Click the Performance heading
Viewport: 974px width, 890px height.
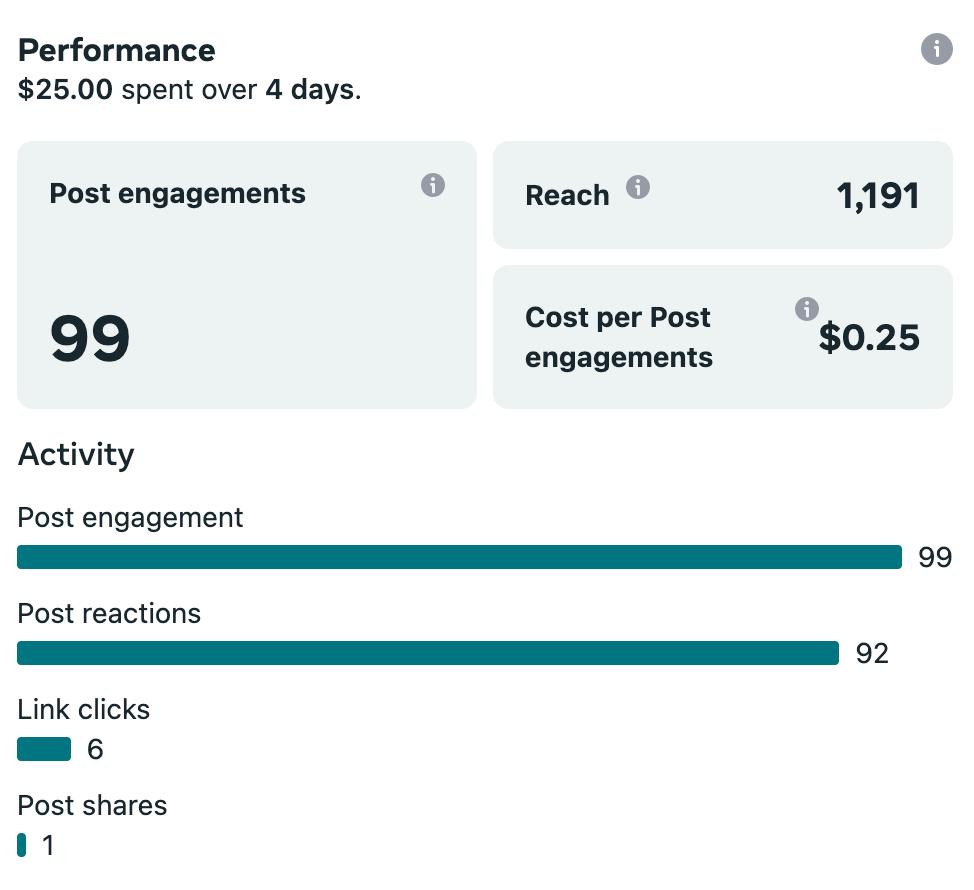click(117, 50)
